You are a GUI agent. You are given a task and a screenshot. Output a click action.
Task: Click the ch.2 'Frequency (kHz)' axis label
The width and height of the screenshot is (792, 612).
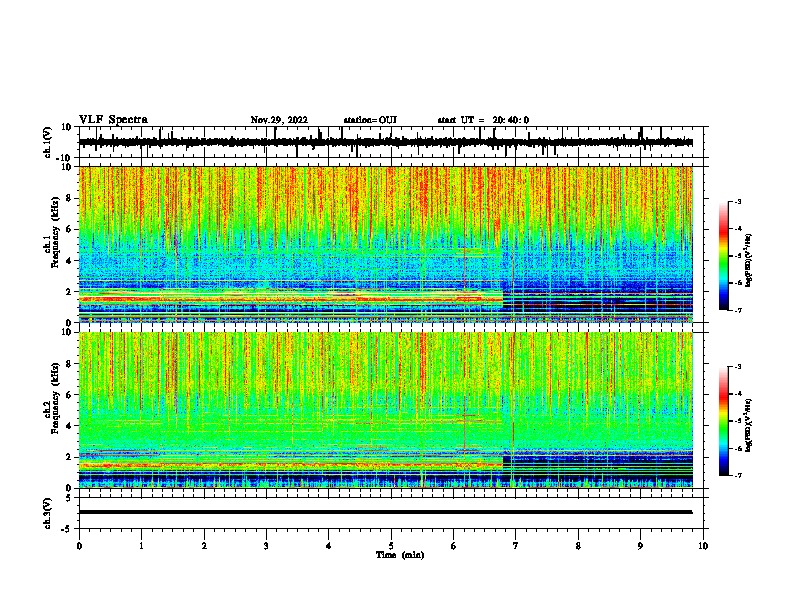point(55,398)
